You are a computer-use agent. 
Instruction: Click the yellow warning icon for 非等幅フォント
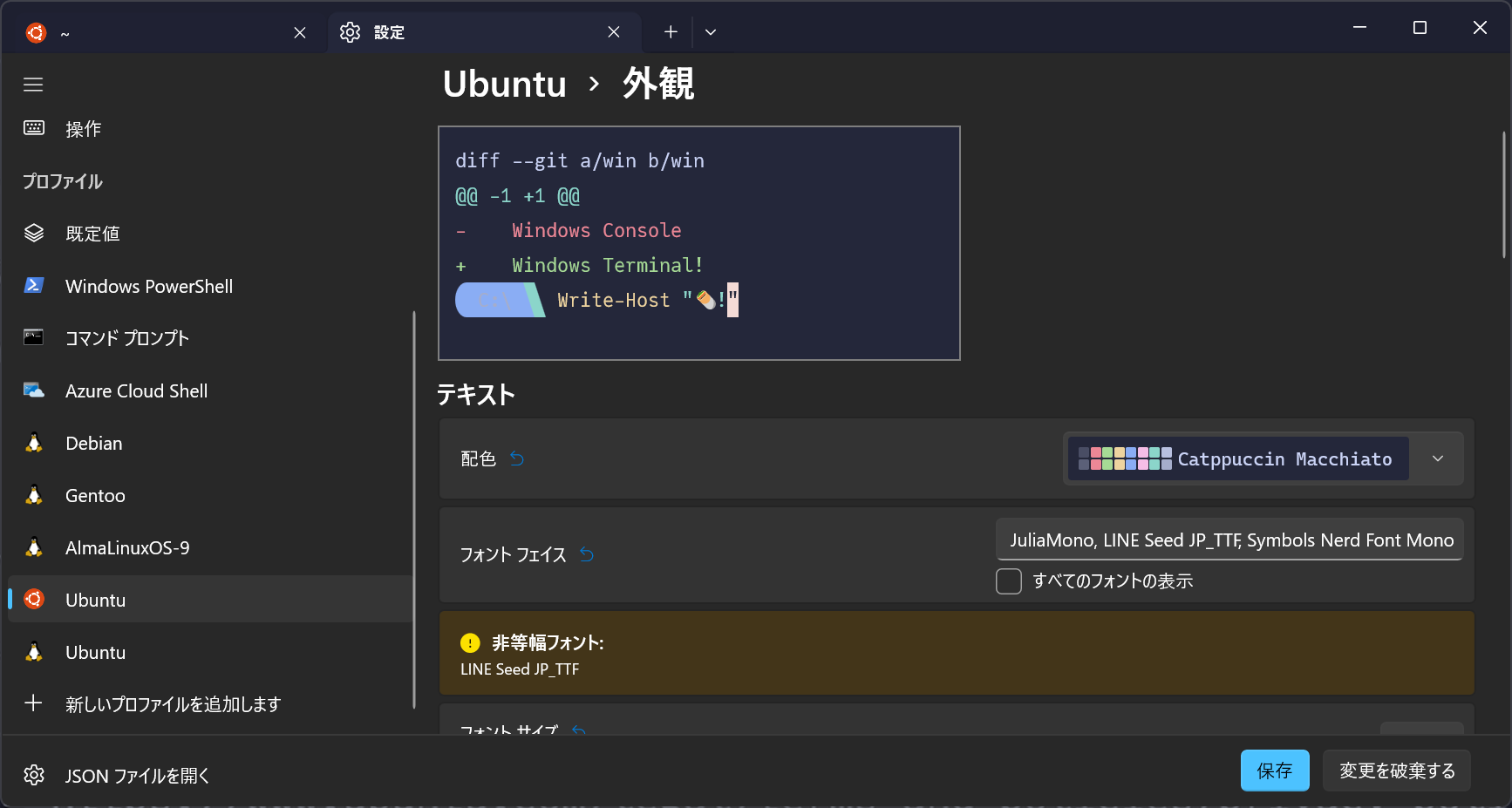(470, 642)
